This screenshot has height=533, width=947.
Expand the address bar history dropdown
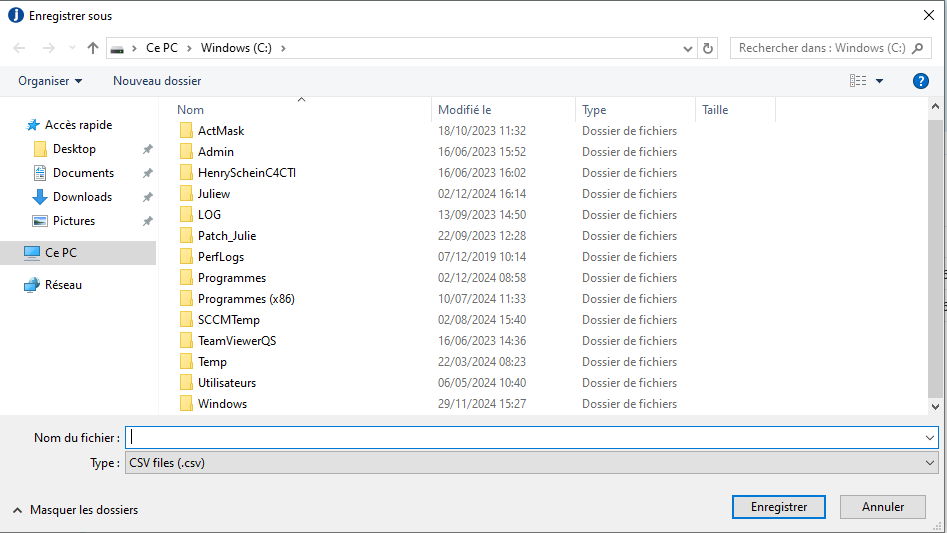[x=687, y=48]
